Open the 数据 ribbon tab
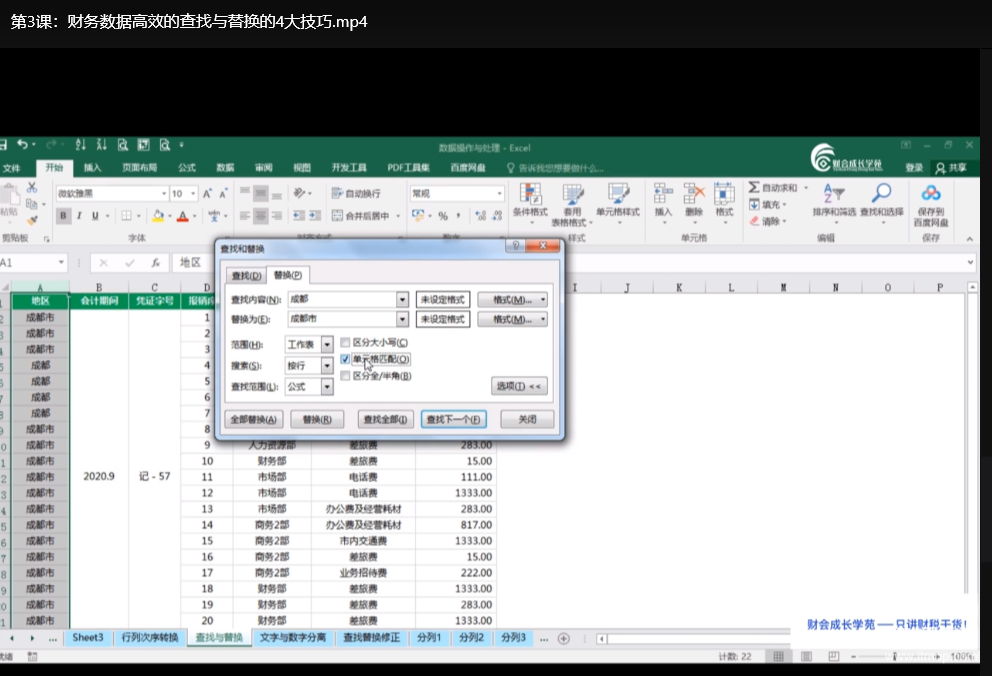The image size is (992, 676). [x=225, y=168]
